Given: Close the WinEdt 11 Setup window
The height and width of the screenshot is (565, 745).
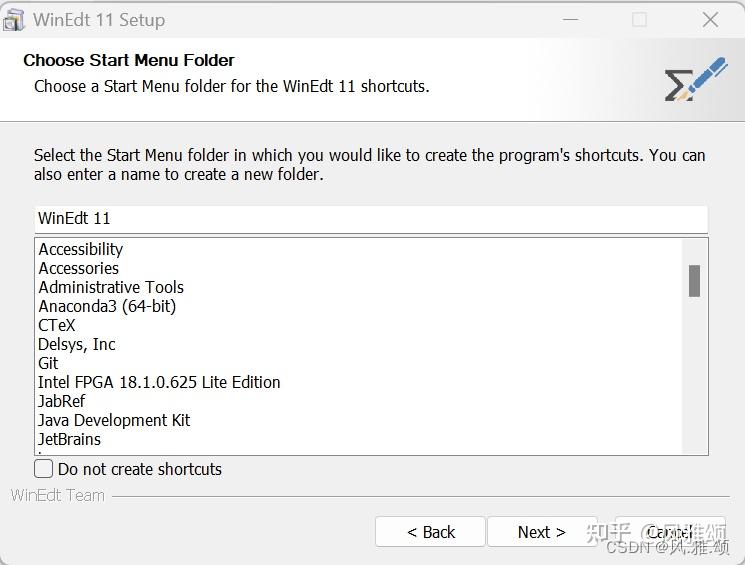Looking at the screenshot, I should tap(710, 20).
